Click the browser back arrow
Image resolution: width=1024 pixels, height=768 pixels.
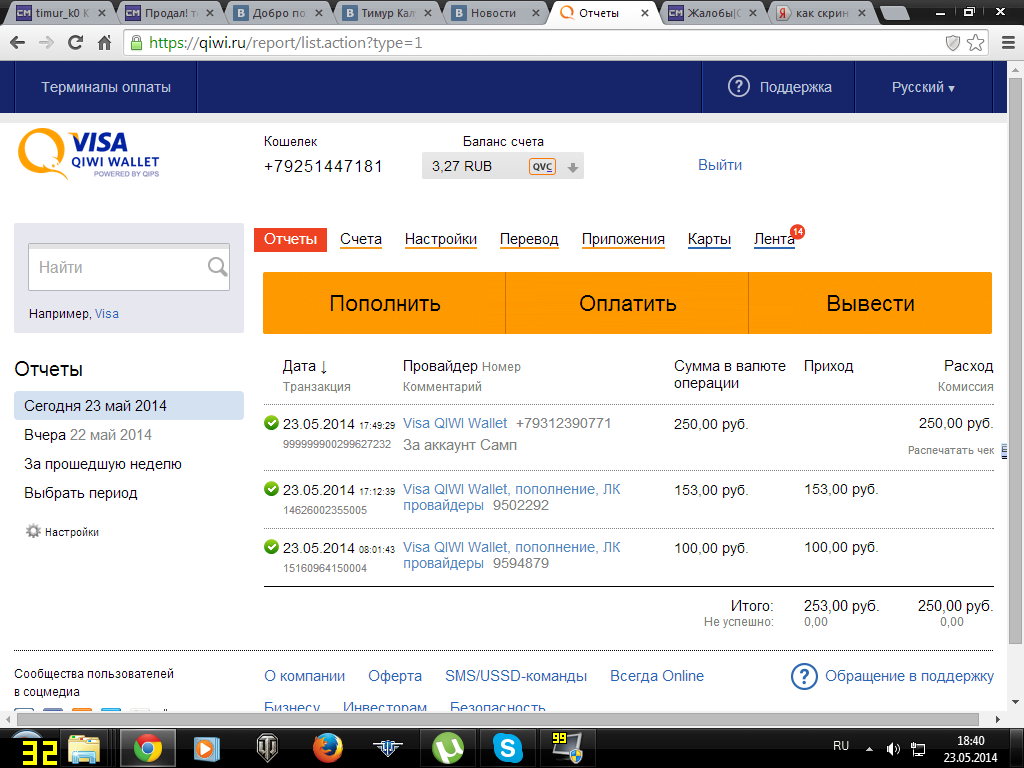click(x=18, y=43)
